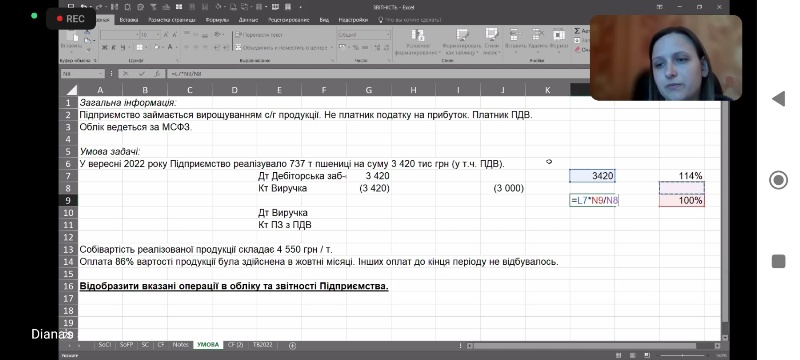Open the Вид ribbon tab
Viewport: 800px width, 360px height.
[x=324, y=20]
